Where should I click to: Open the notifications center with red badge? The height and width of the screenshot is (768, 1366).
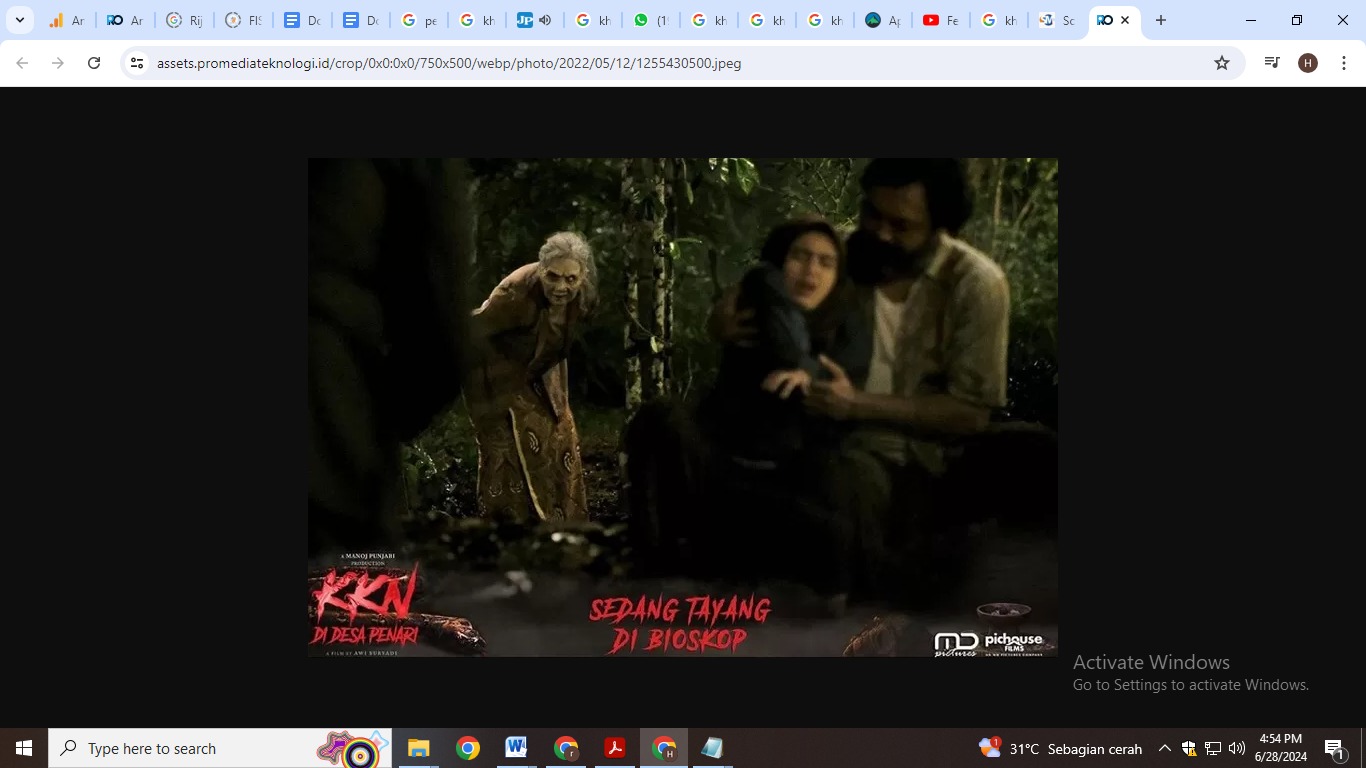point(1334,748)
